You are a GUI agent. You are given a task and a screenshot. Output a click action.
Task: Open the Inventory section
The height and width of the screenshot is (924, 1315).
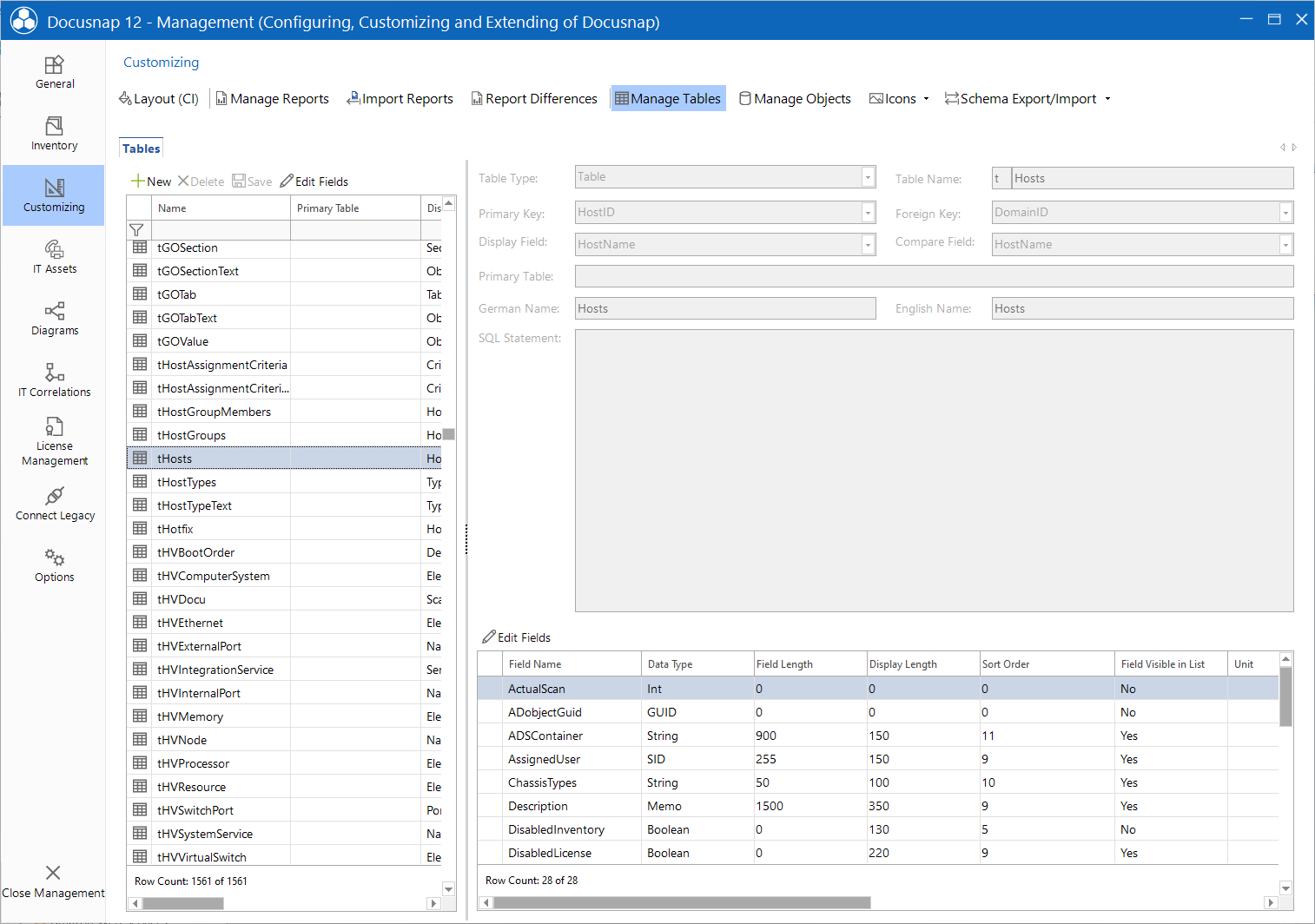coord(54,134)
